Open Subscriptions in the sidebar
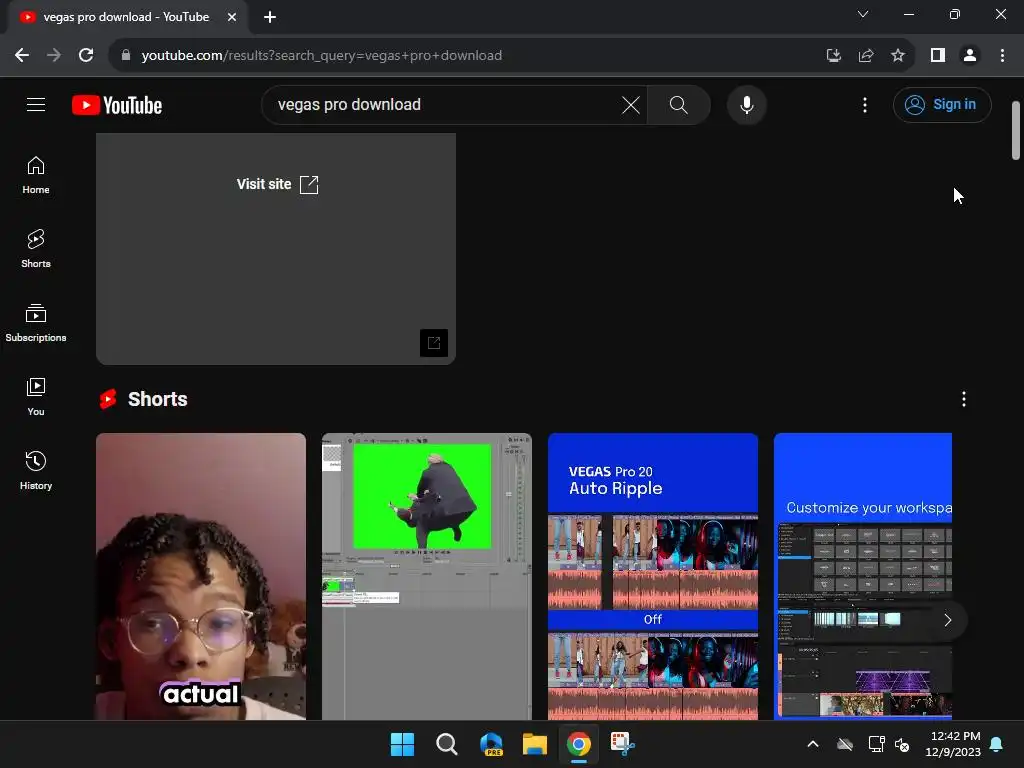This screenshot has width=1024, height=768. click(36, 323)
